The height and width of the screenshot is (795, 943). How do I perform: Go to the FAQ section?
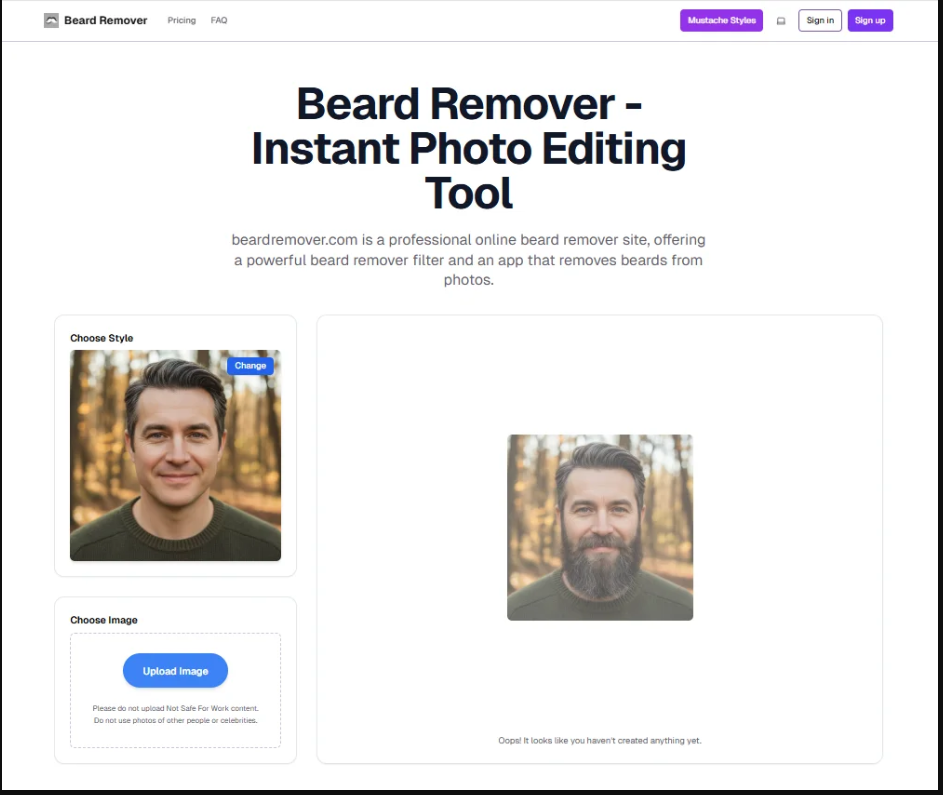(x=219, y=20)
